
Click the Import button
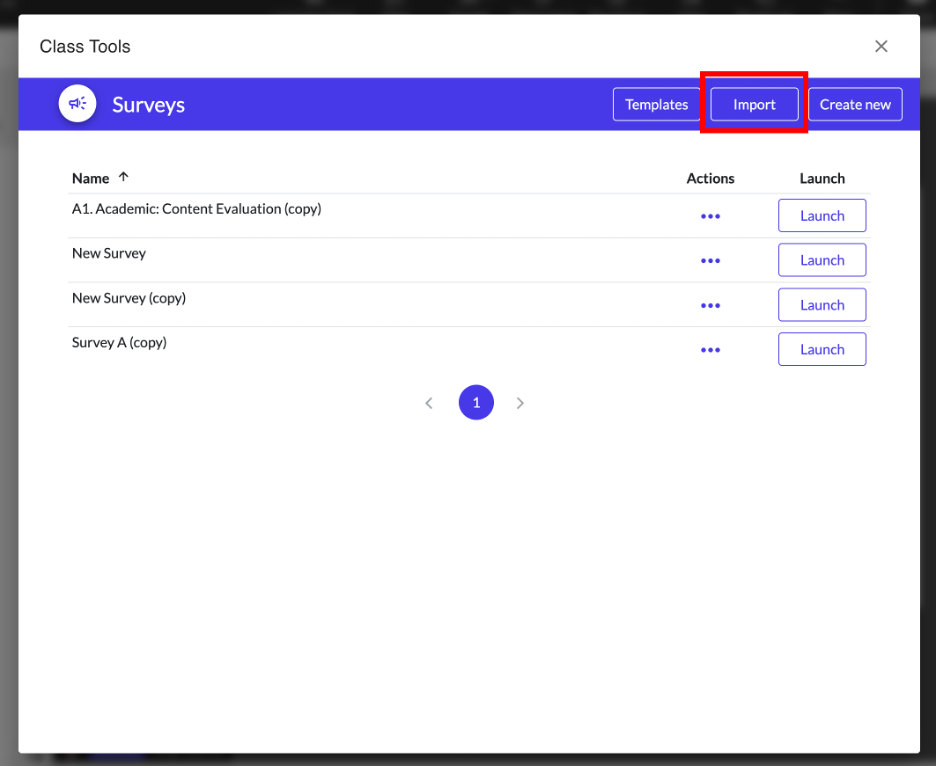click(754, 104)
